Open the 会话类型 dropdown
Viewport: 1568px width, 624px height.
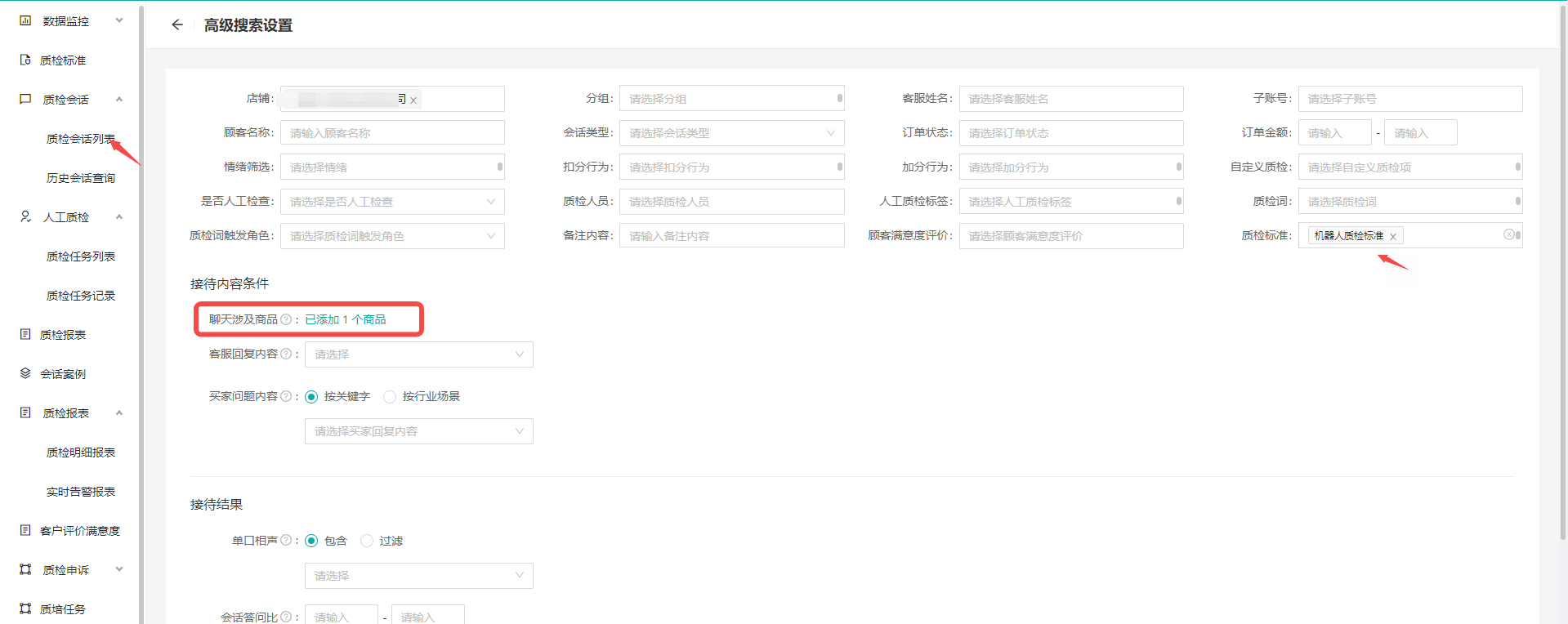[732, 133]
